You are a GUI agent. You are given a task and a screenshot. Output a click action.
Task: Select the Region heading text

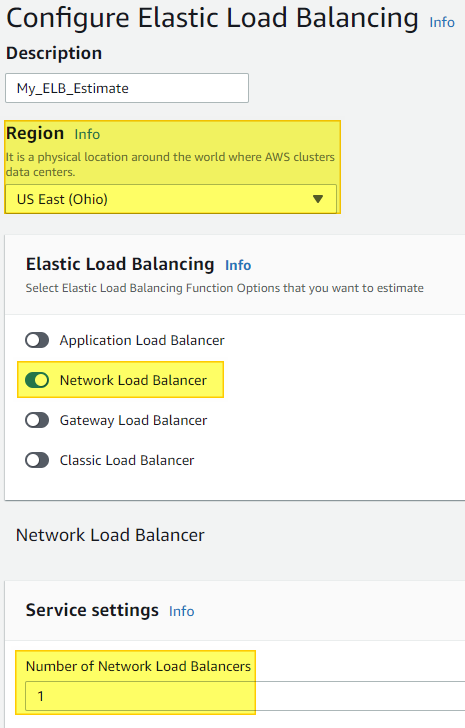35,133
